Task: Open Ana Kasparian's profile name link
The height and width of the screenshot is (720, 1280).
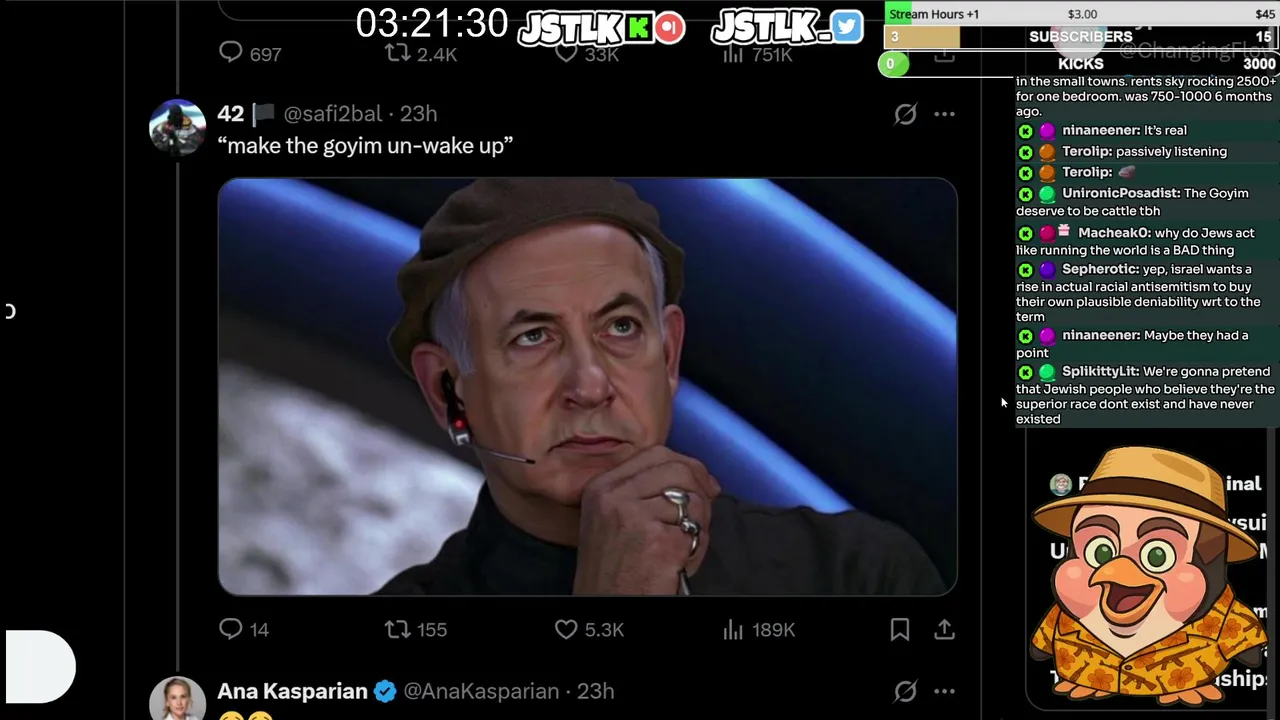Action: [292, 691]
